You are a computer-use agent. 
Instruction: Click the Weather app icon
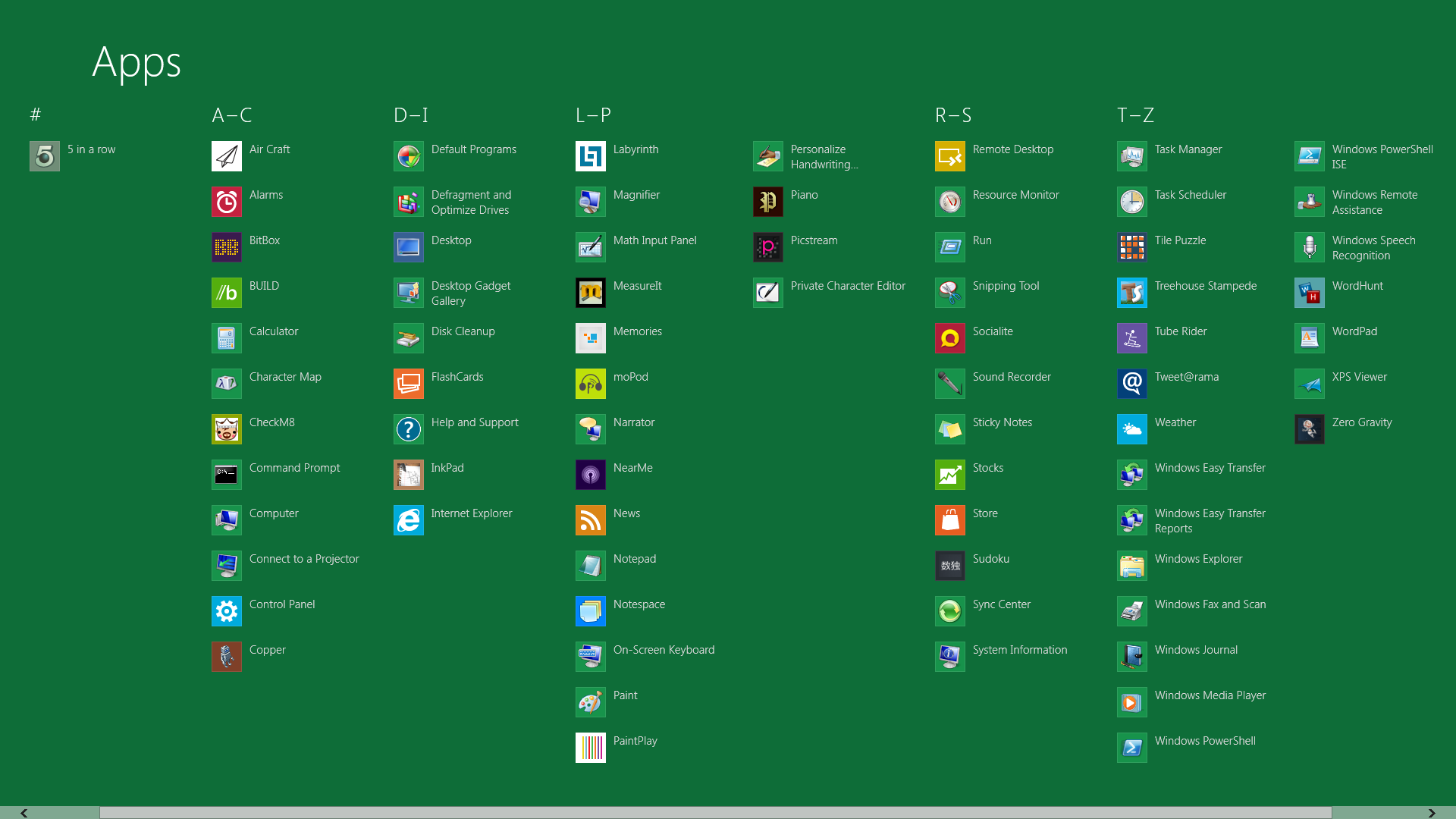click(1131, 429)
